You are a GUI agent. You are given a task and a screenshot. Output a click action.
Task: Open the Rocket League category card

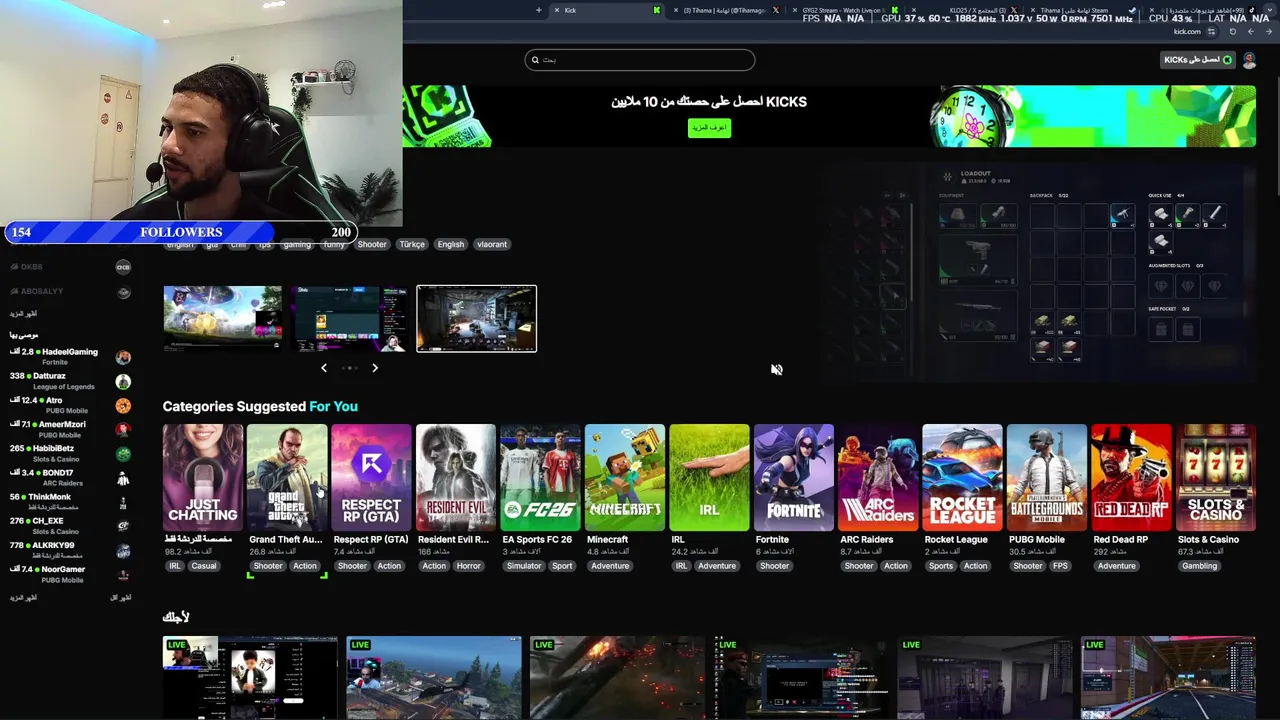962,478
